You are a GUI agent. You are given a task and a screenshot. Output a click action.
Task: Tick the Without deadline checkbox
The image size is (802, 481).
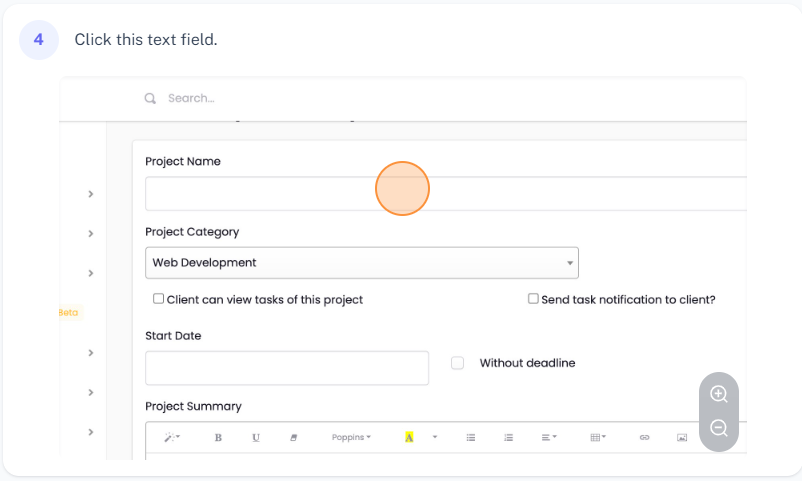458,363
